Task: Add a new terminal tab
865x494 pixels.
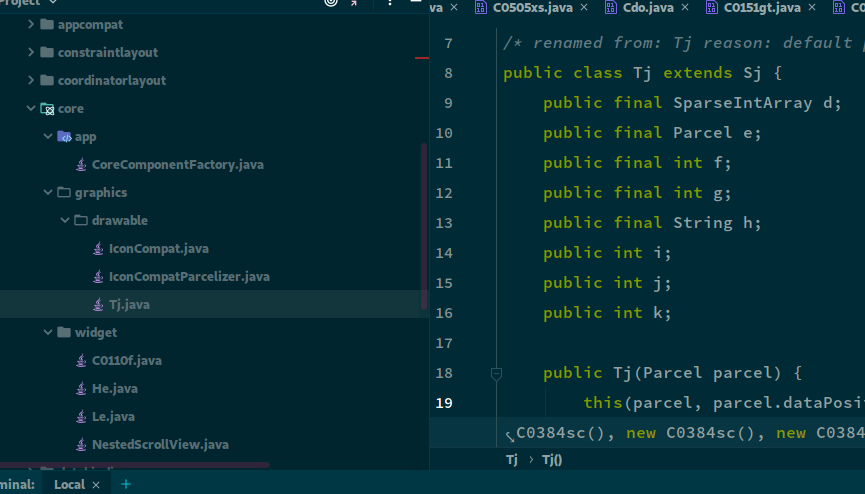Action: click(126, 484)
